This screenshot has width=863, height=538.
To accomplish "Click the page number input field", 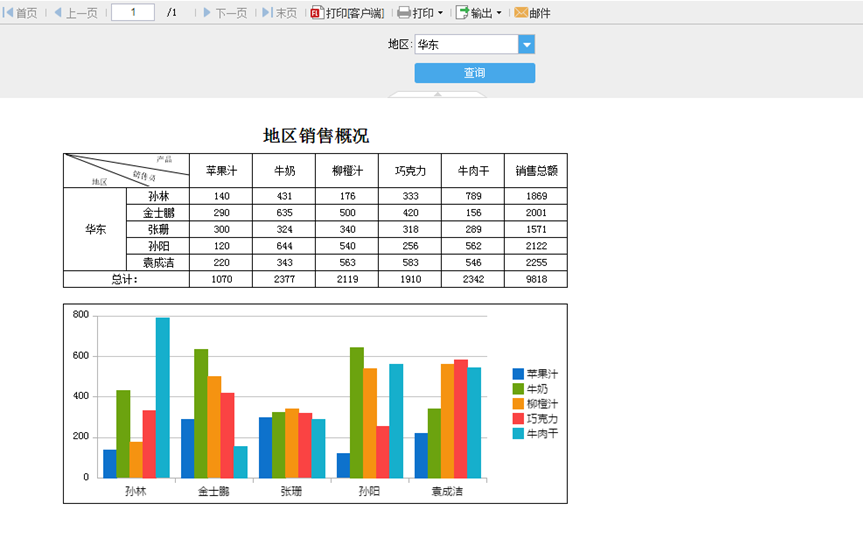I will click(133, 12).
